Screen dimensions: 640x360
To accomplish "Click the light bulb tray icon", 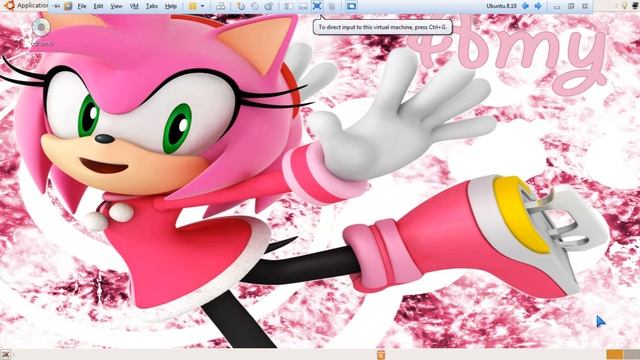I will point(624,6).
